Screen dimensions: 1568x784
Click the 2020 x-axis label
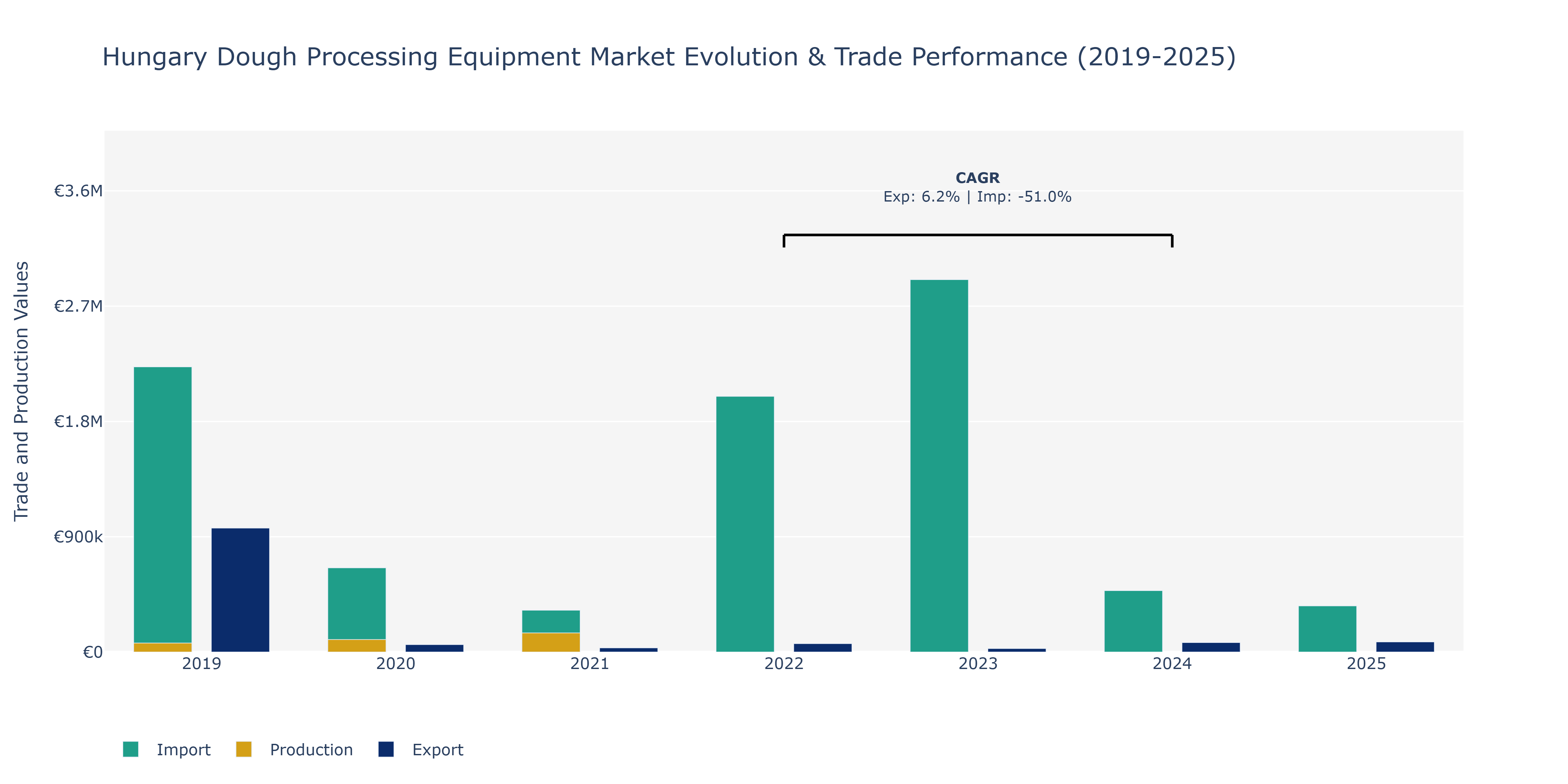click(396, 663)
